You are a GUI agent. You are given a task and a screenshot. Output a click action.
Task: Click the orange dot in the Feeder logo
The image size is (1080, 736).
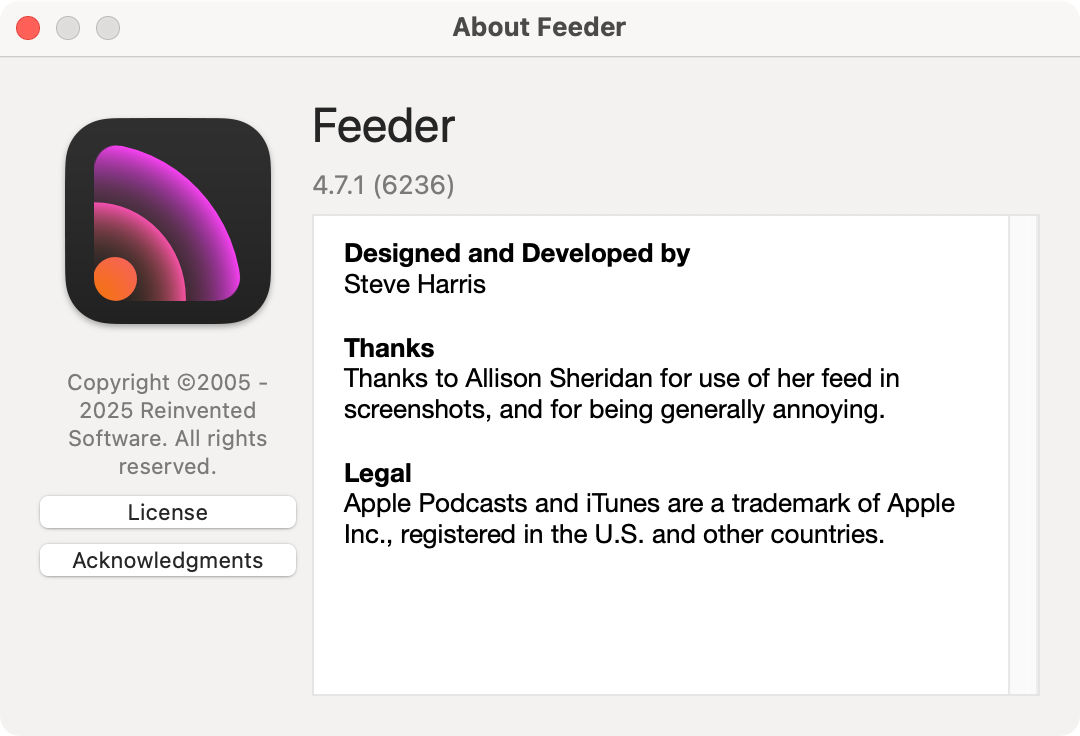coord(115,278)
